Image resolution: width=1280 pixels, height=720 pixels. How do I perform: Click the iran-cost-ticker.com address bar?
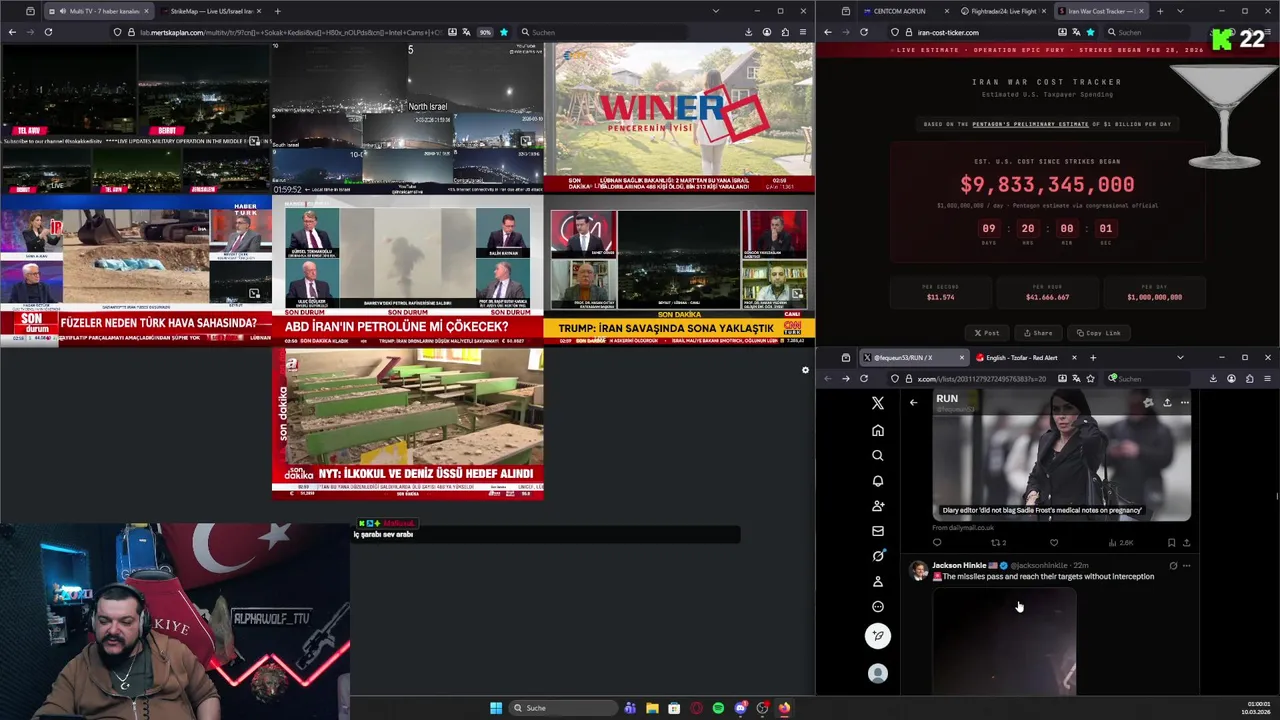coord(990,32)
